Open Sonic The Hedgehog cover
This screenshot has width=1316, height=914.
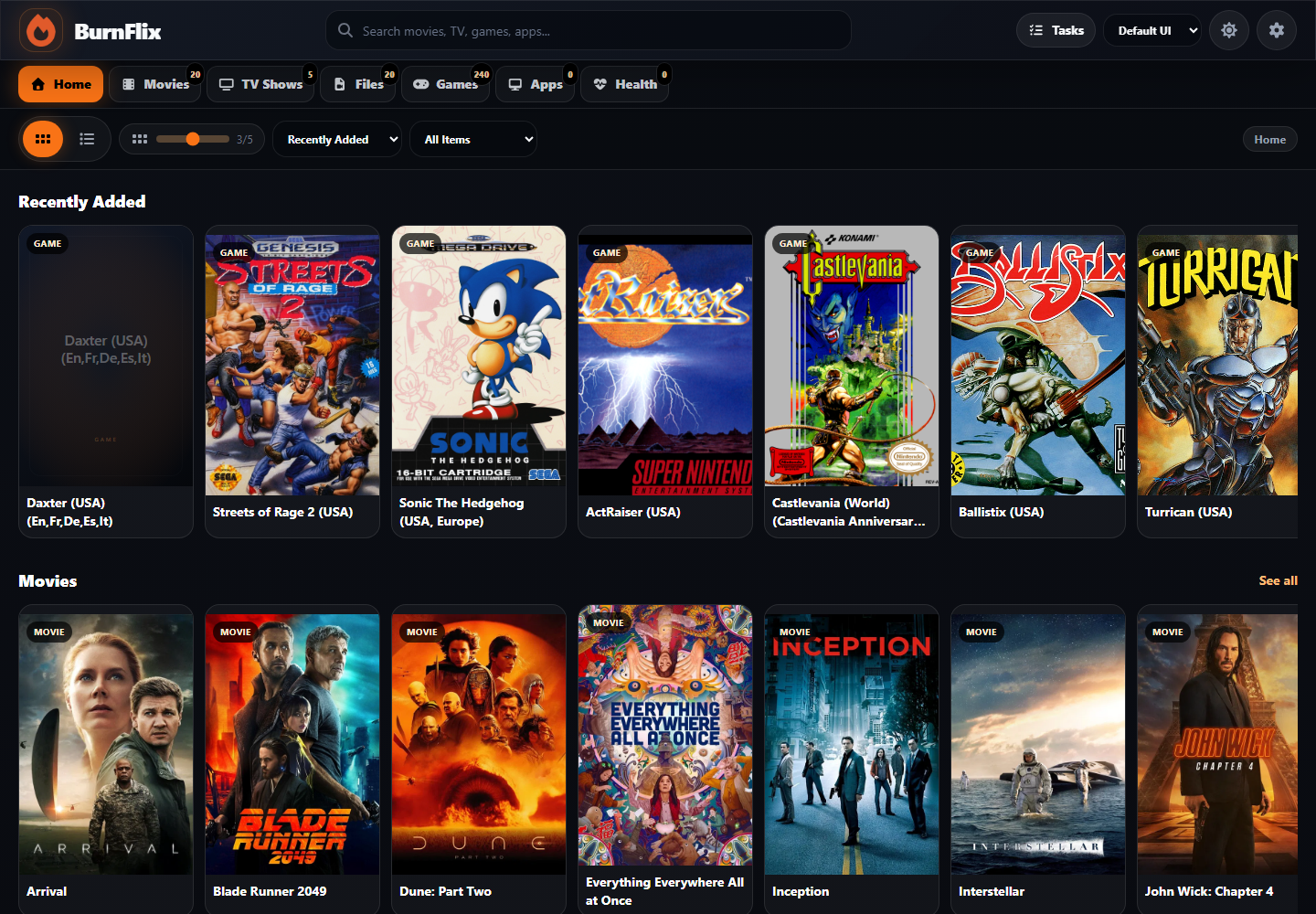[479, 356]
